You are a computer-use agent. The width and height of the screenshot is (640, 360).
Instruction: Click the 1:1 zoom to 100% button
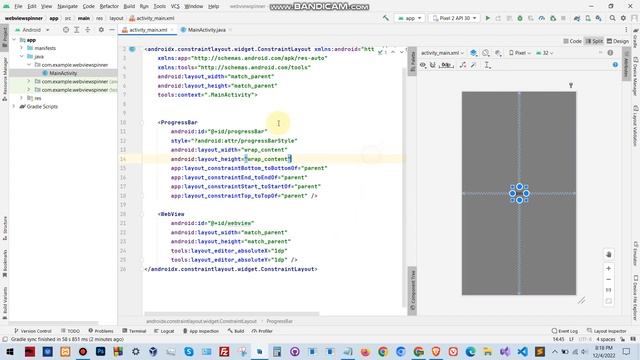coord(609,290)
